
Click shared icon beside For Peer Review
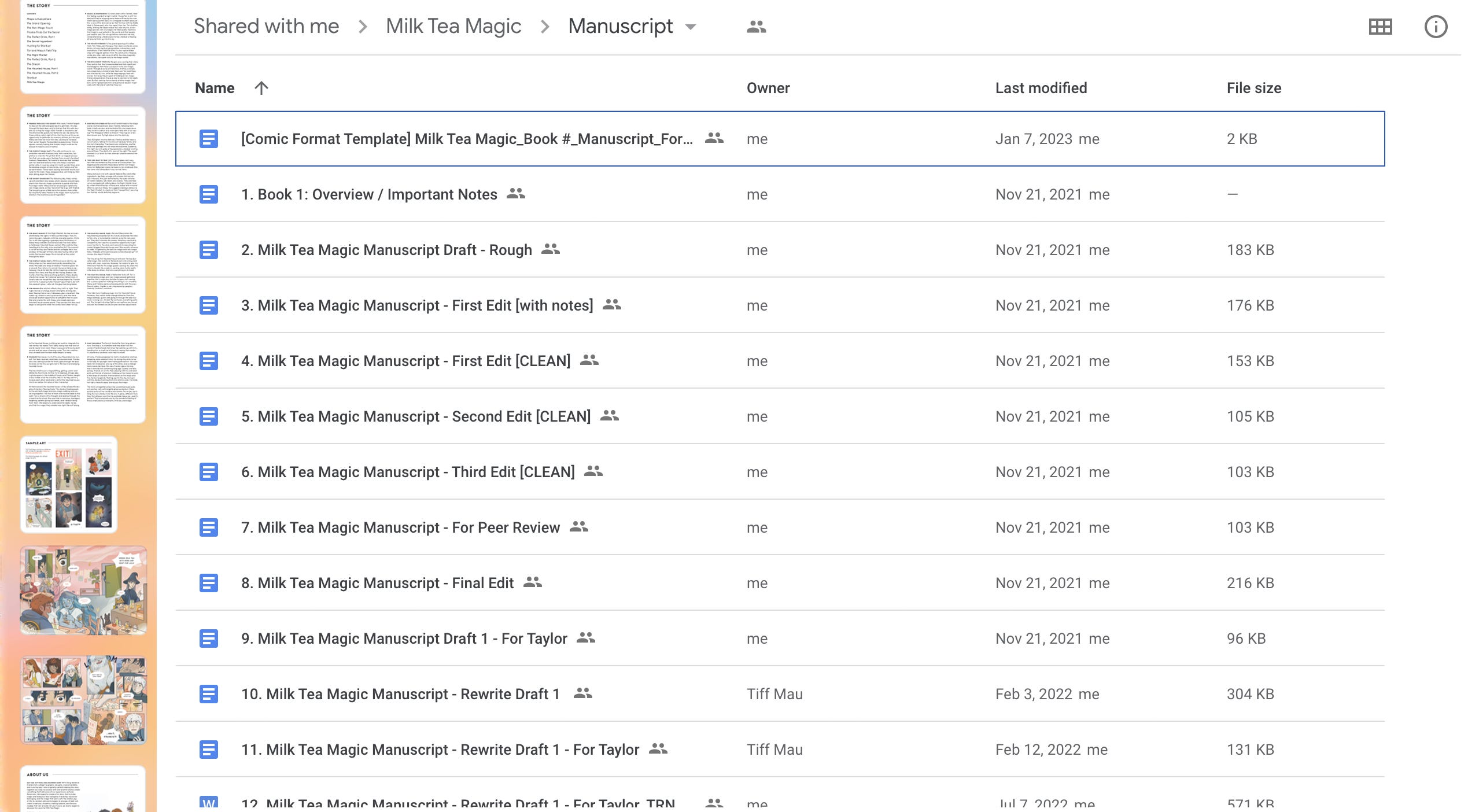pyautogui.click(x=578, y=527)
